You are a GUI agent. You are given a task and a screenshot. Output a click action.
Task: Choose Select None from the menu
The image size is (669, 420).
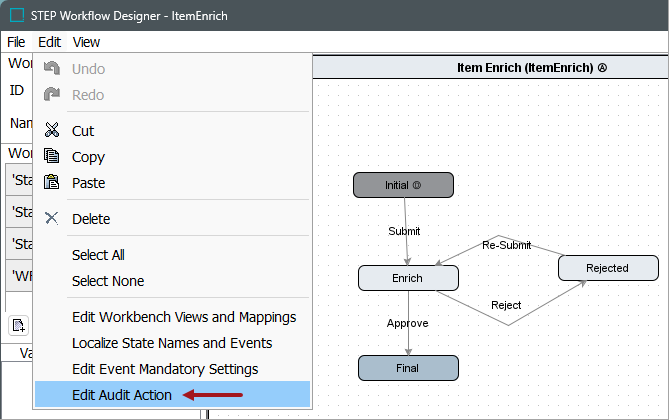(x=108, y=281)
